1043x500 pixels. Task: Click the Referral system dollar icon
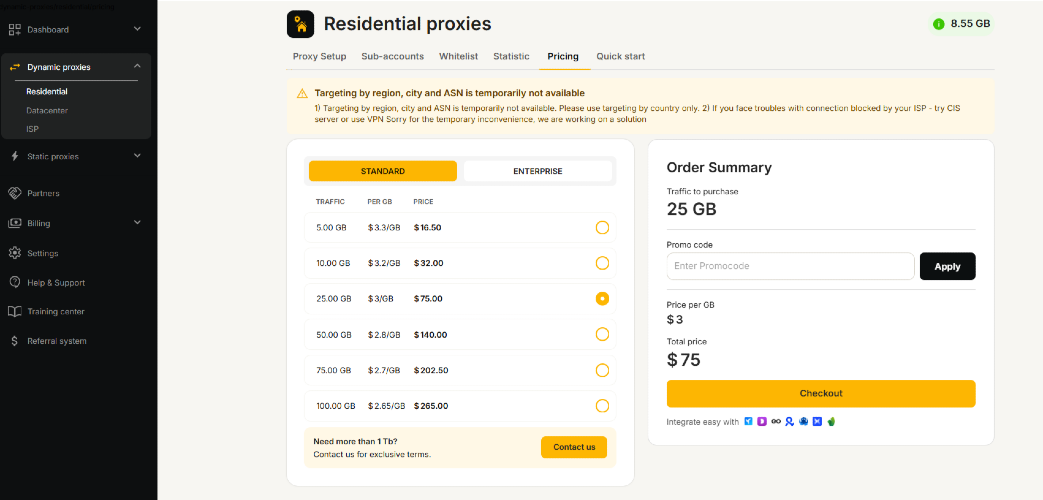point(15,341)
